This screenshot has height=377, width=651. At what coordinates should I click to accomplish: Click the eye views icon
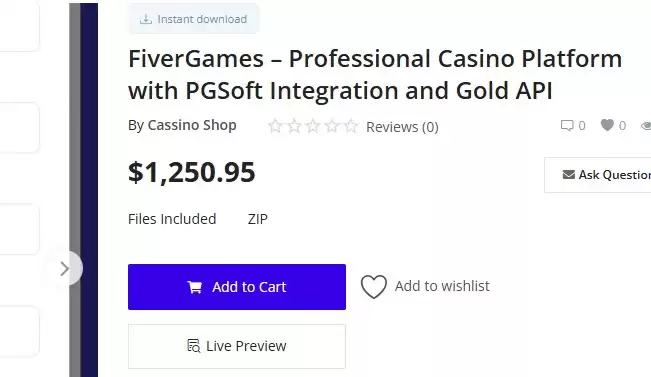646,125
